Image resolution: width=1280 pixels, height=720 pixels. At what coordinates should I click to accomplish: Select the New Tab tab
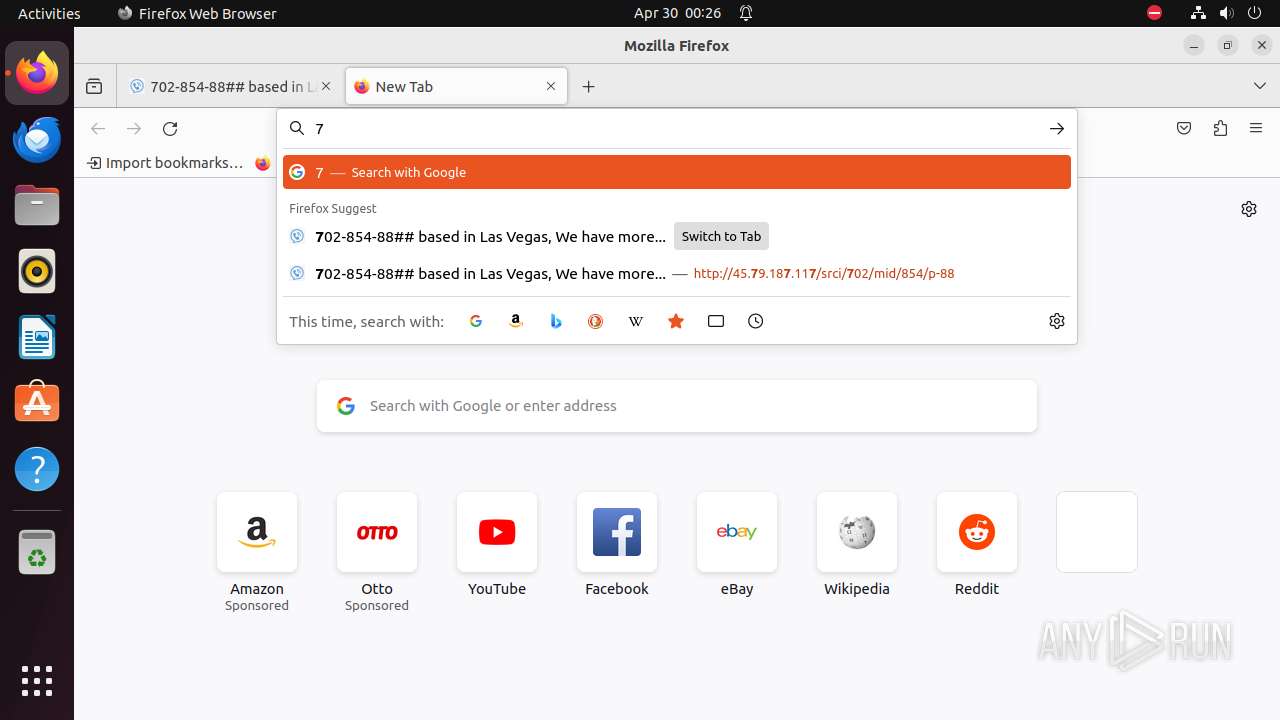tap(456, 87)
